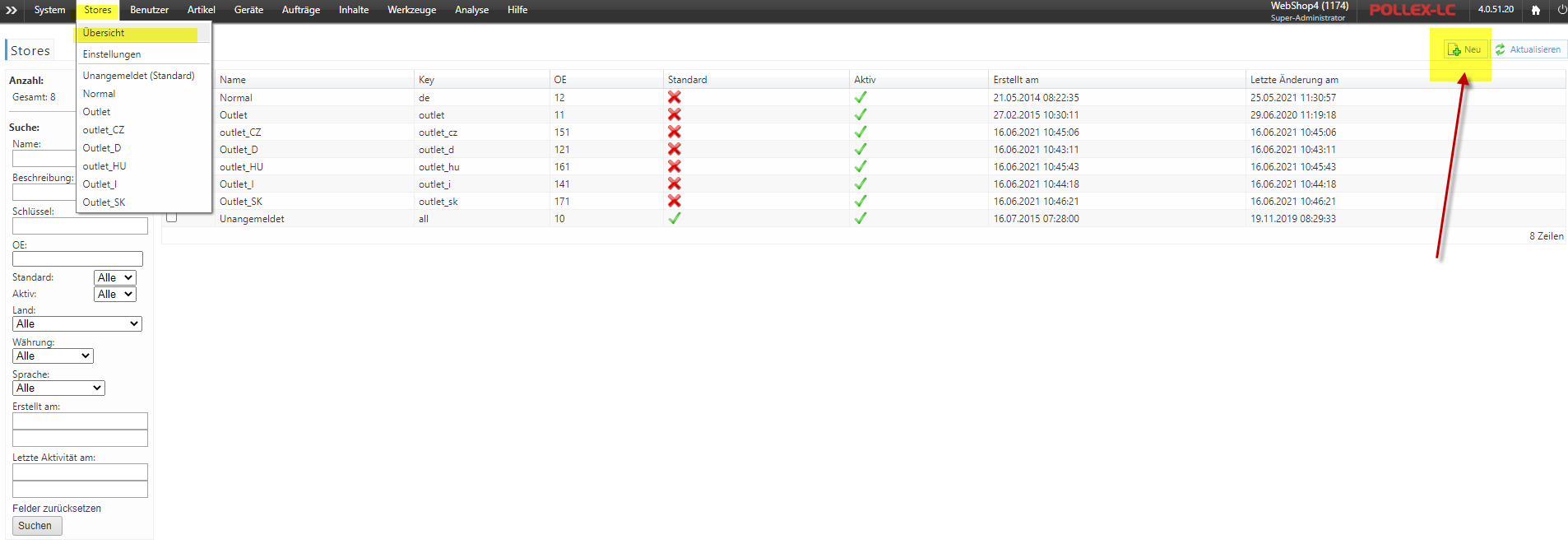
Task: Open the Standard filter dropdown
Action: pos(115,278)
